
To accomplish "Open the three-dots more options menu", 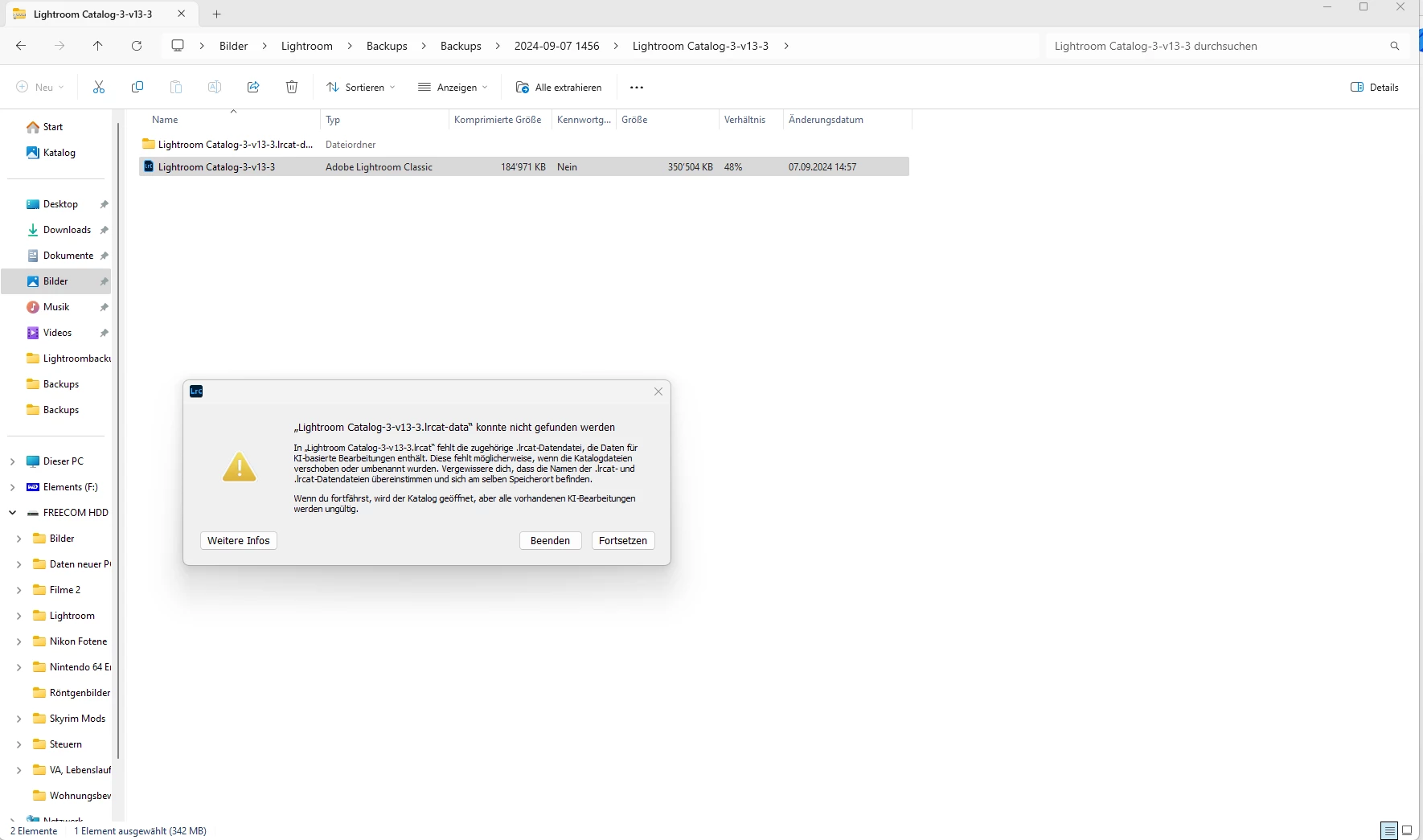I will pyautogui.click(x=637, y=87).
